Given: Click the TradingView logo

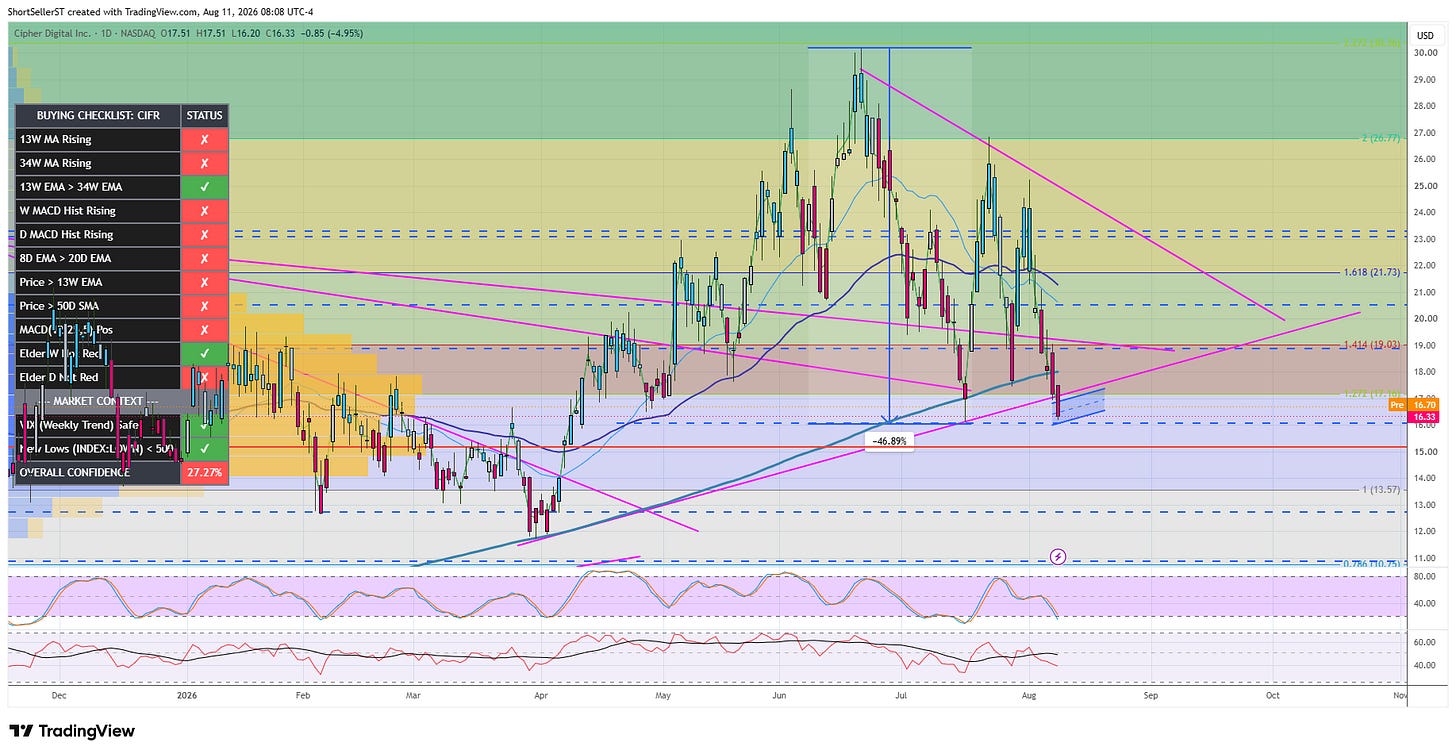Looking at the screenshot, I should pyautogui.click(x=72, y=731).
